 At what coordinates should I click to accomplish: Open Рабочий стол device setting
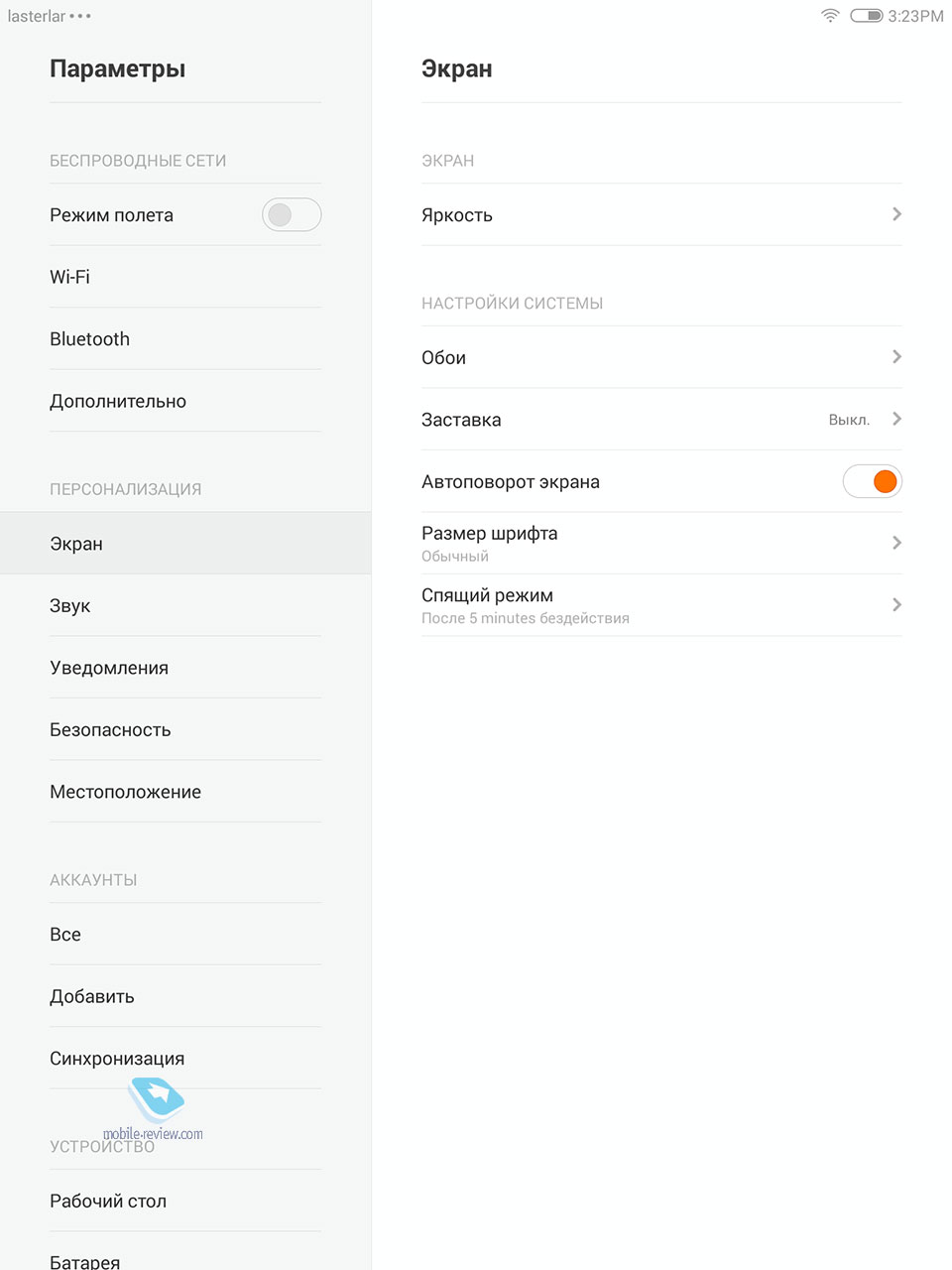click(185, 1201)
